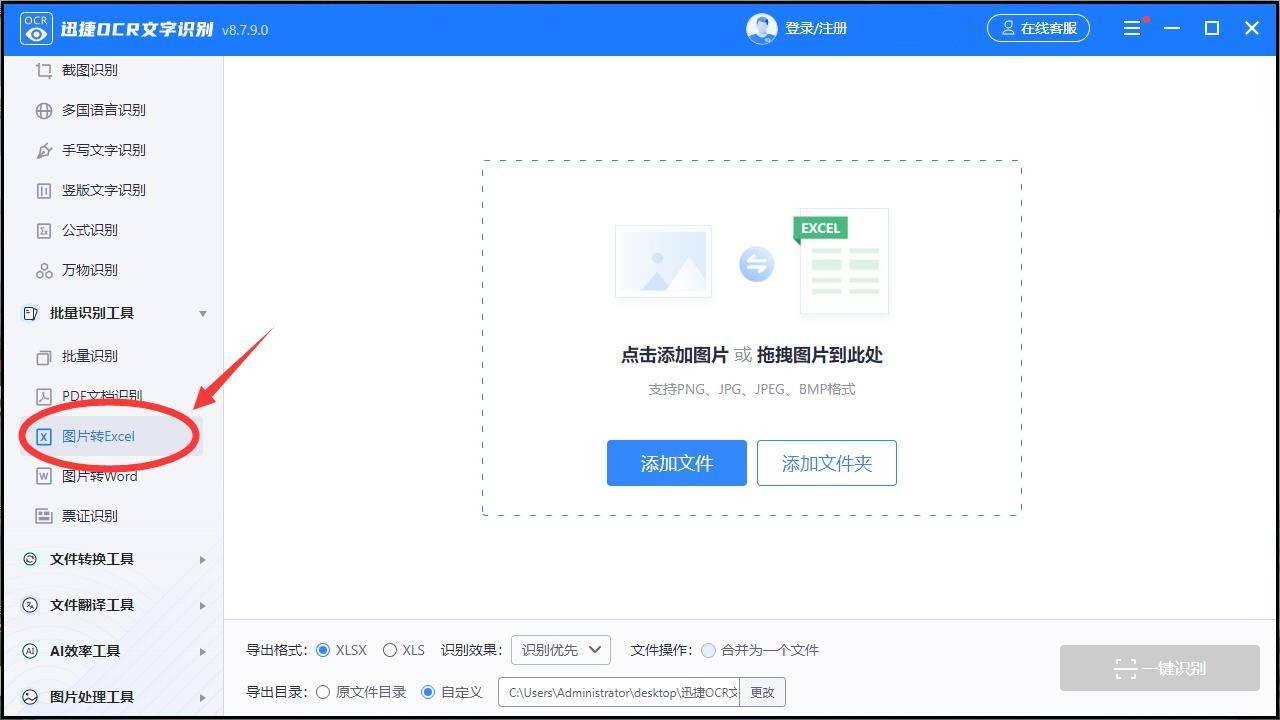Click the 添加文件 button
This screenshot has height=720, width=1280.
click(677, 463)
